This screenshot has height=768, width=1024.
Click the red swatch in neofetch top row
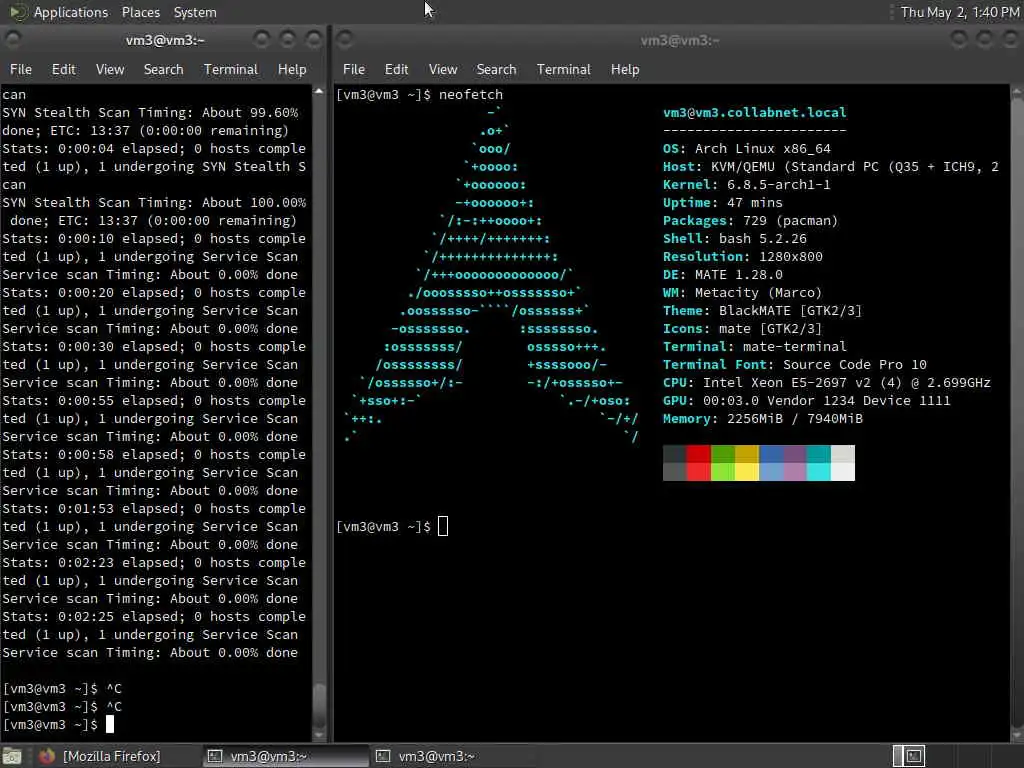click(x=698, y=454)
